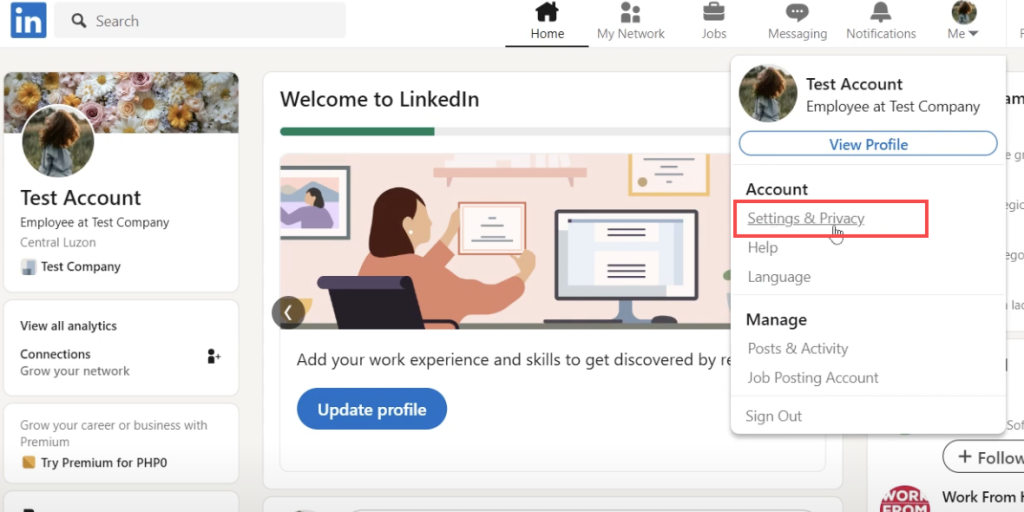
Task: Click Employee at Test Company in dropdown
Action: 893,106
